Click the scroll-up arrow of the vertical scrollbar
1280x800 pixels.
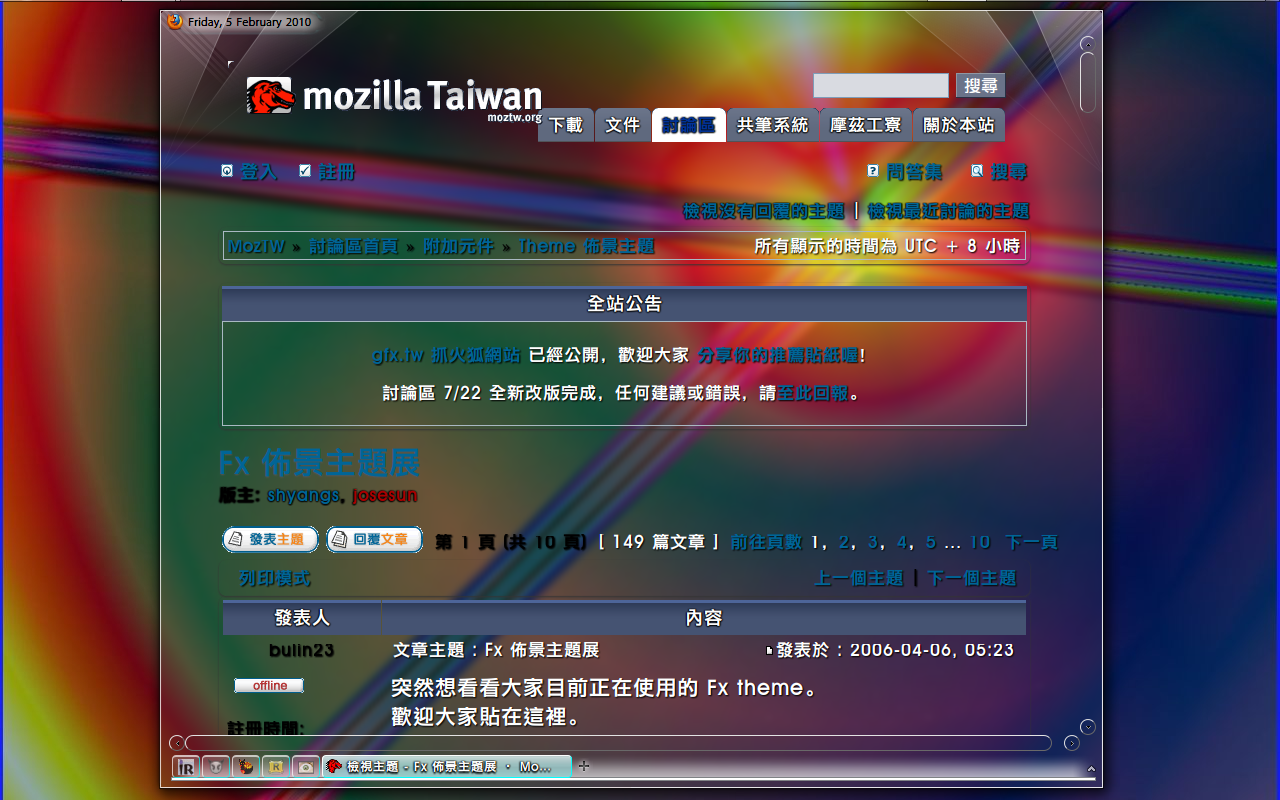click(x=1088, y=43)
